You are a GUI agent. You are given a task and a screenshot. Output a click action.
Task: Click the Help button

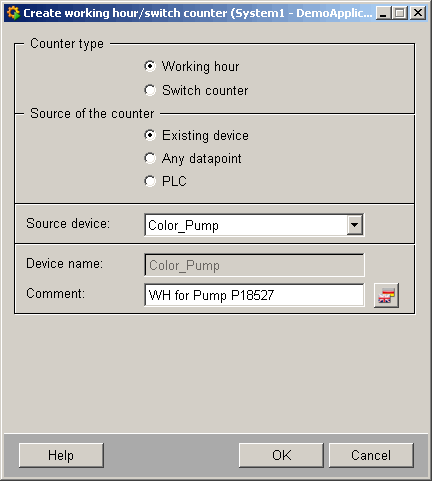click(61, 455)
